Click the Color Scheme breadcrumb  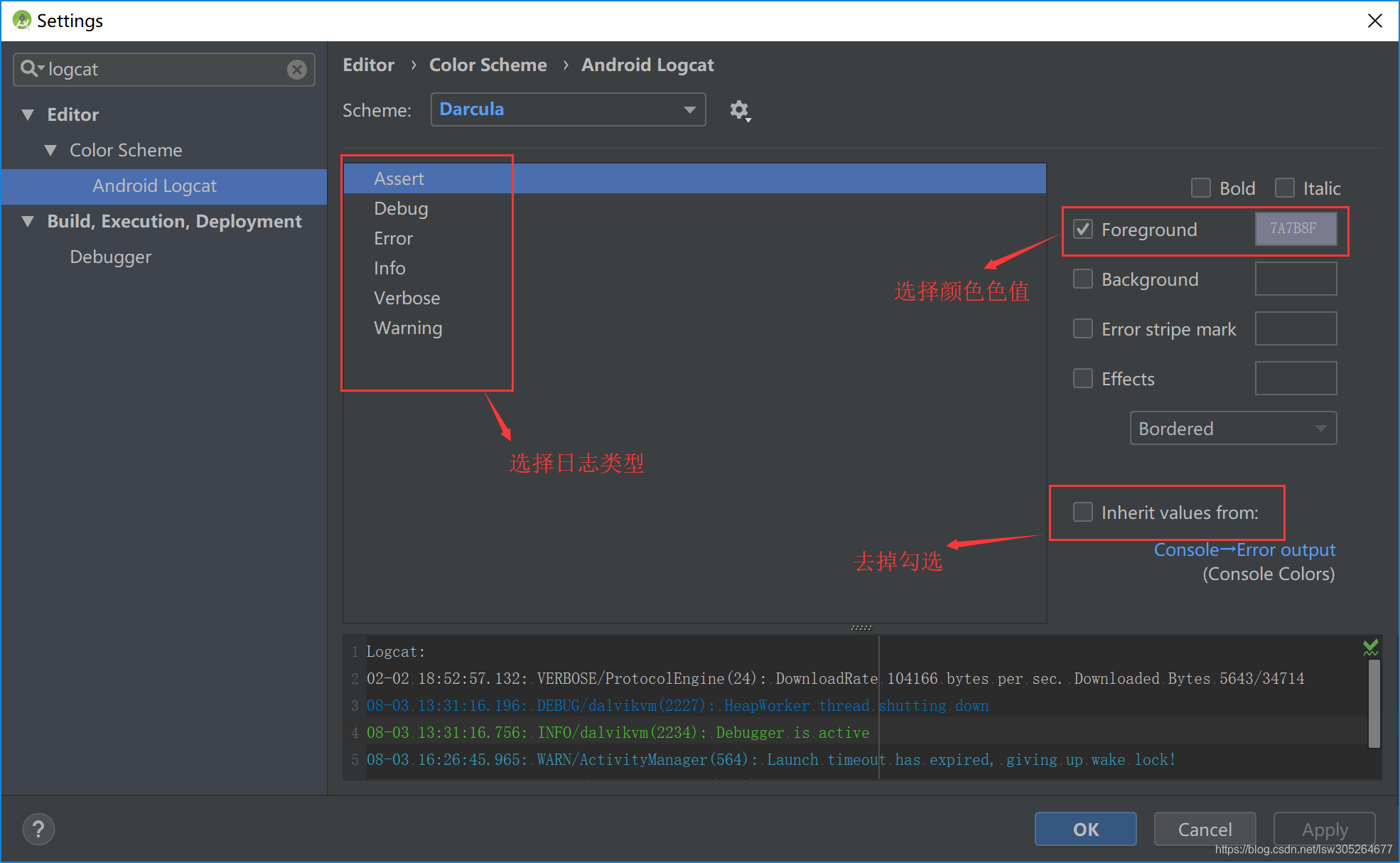point(488,65)
